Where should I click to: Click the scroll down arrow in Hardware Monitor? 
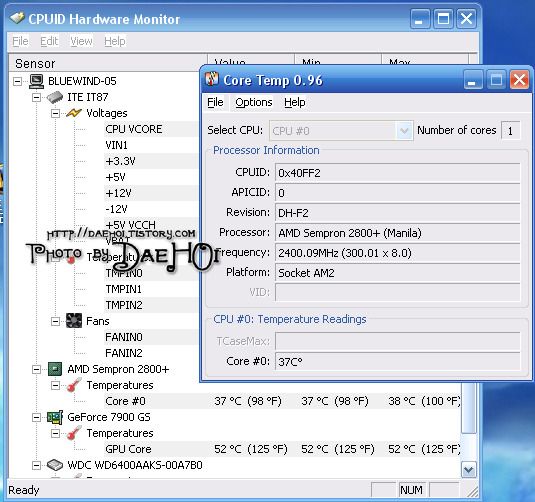pyautogui.click(x=468, y=470)
